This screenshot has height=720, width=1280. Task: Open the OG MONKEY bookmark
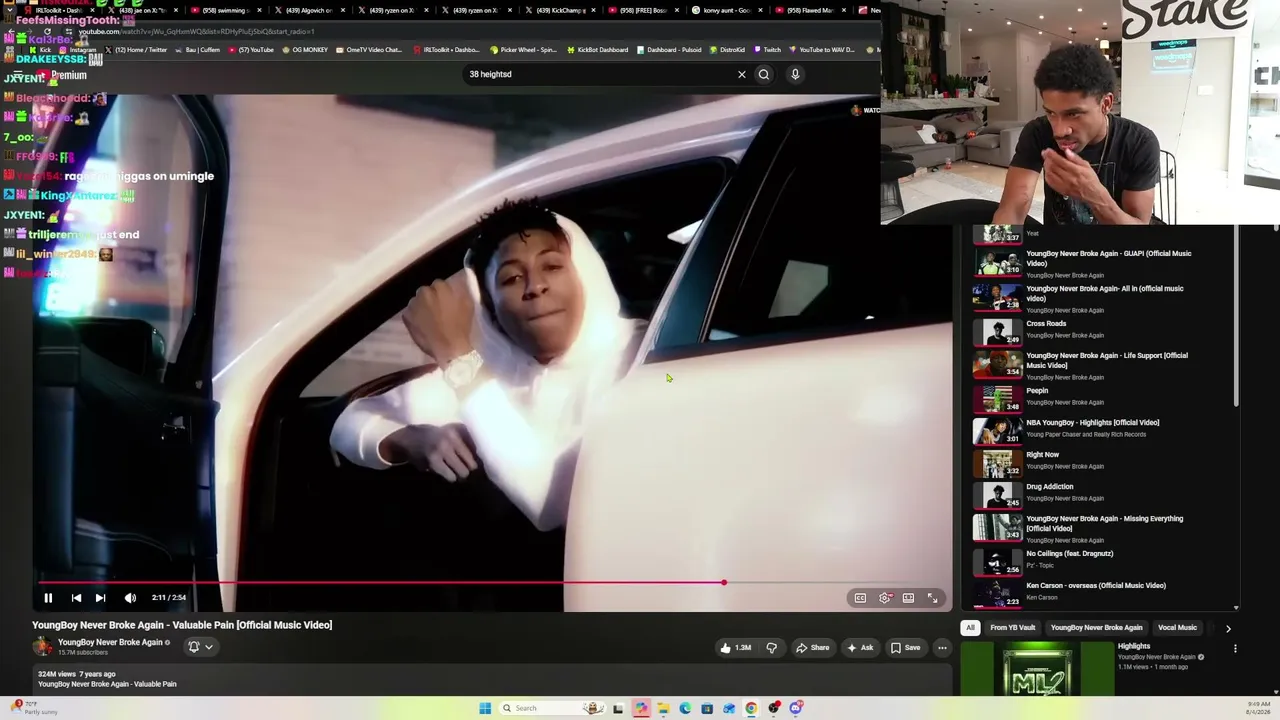(x=305, y=50)
